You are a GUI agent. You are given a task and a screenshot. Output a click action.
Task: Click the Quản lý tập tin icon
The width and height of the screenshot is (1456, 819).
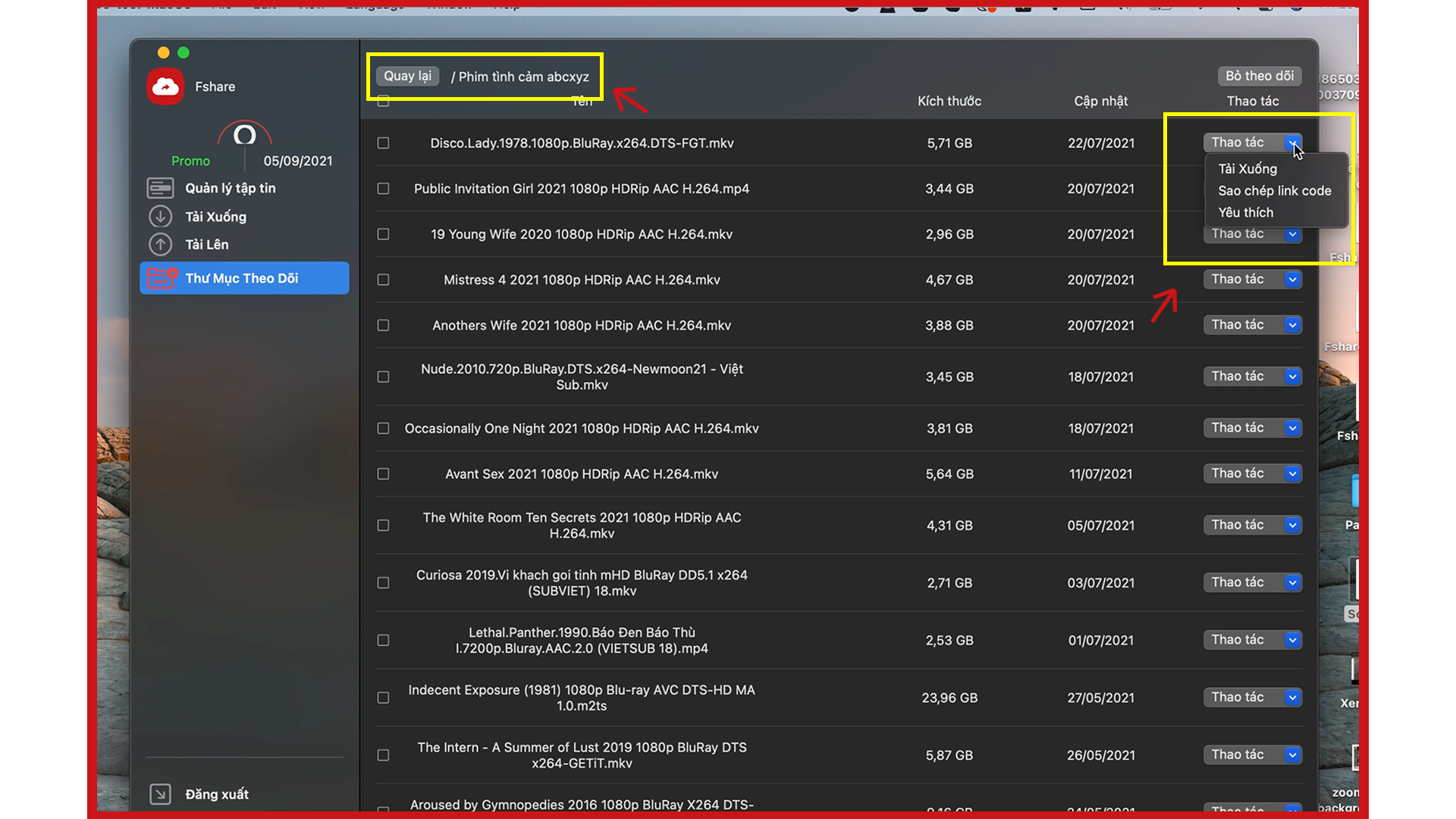pyautogui.click(x=160, y=188)
